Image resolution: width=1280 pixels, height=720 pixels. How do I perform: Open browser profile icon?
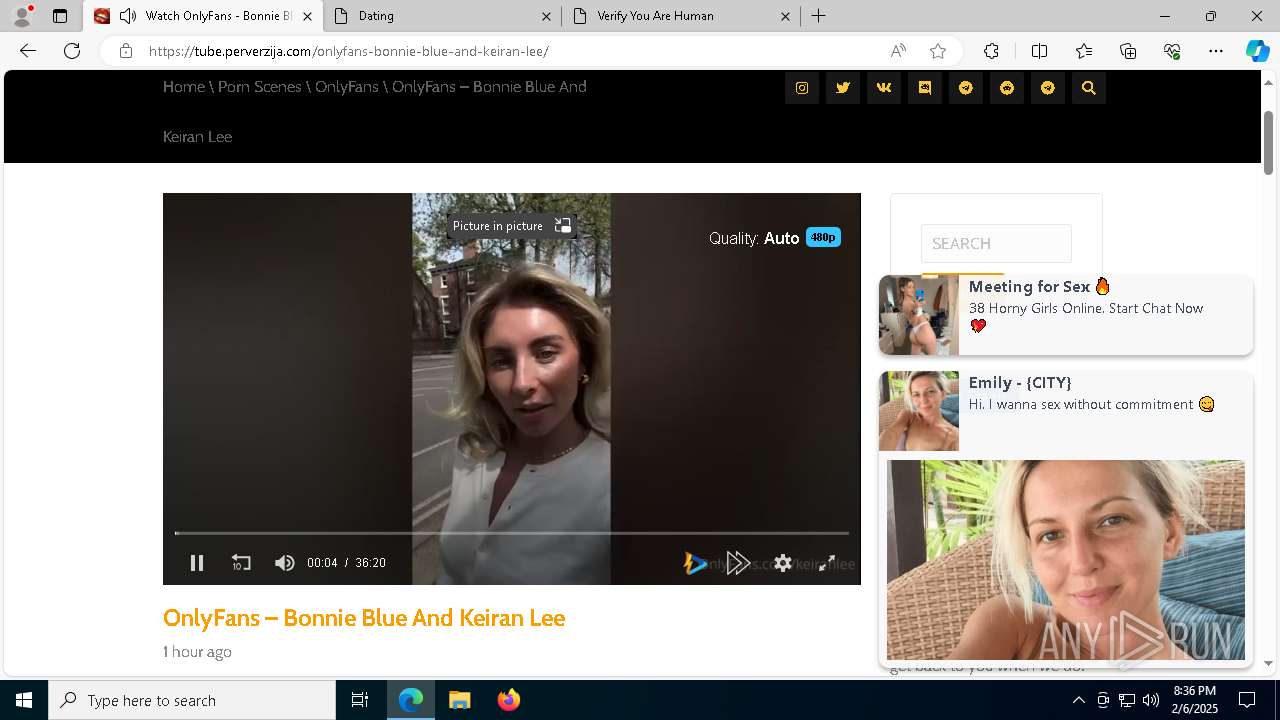coord(22,16)
